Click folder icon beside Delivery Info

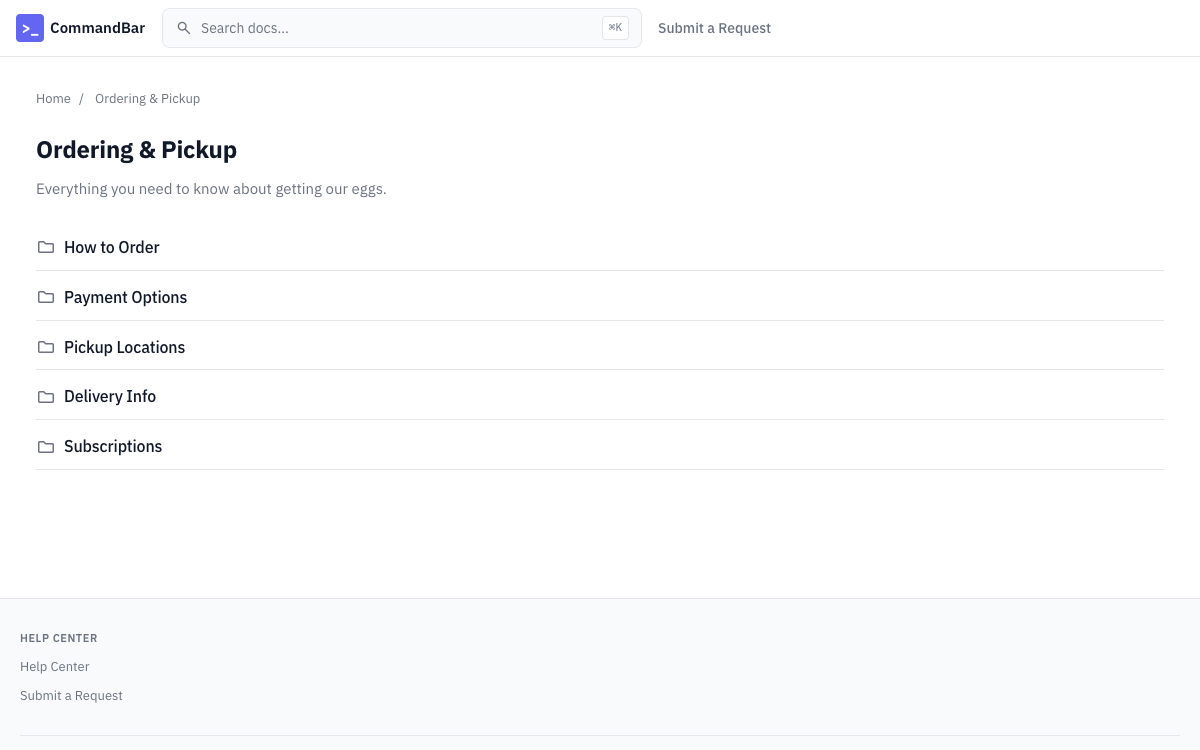(46, 397)
